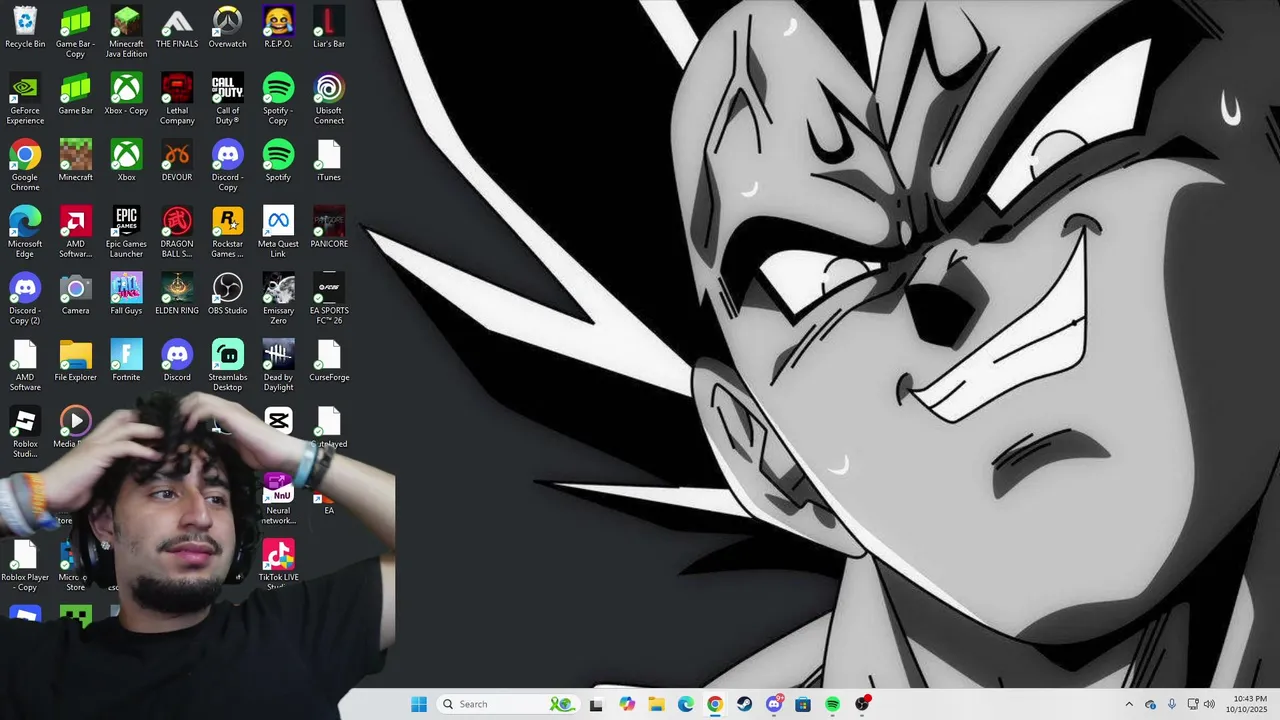Open Microsoft Store taskbar icon
Viewport: 1280px width, 720px height.
803,704
